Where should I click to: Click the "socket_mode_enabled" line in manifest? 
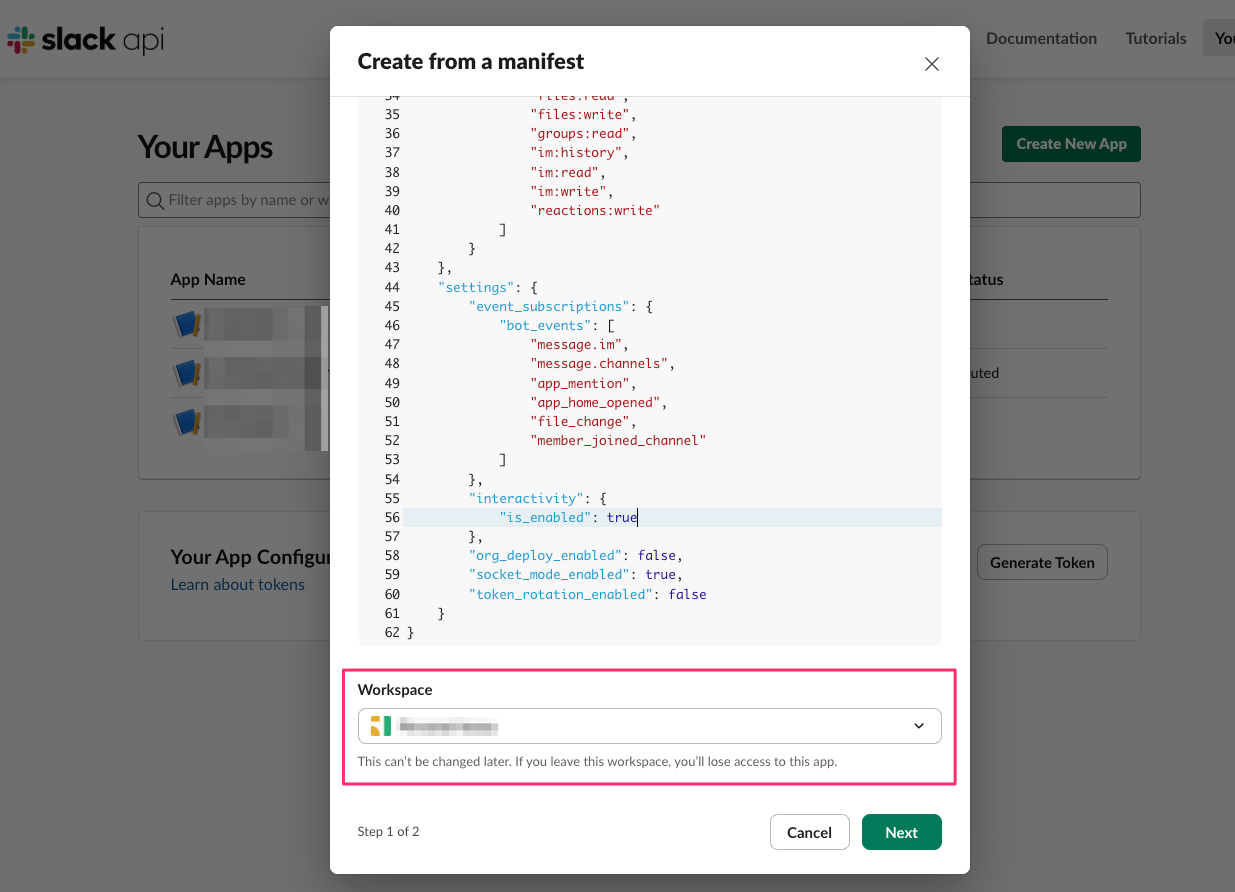click(576, 575)
